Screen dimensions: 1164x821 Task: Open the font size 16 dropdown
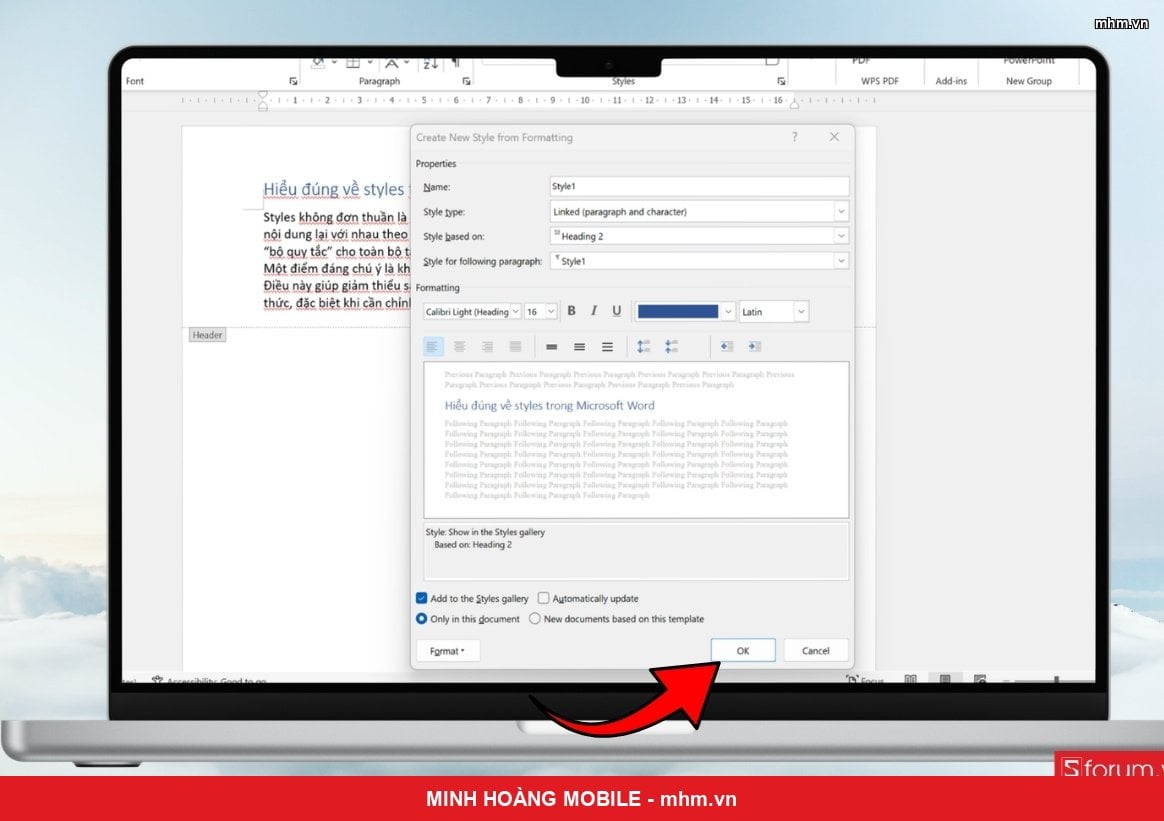[541, 312]
